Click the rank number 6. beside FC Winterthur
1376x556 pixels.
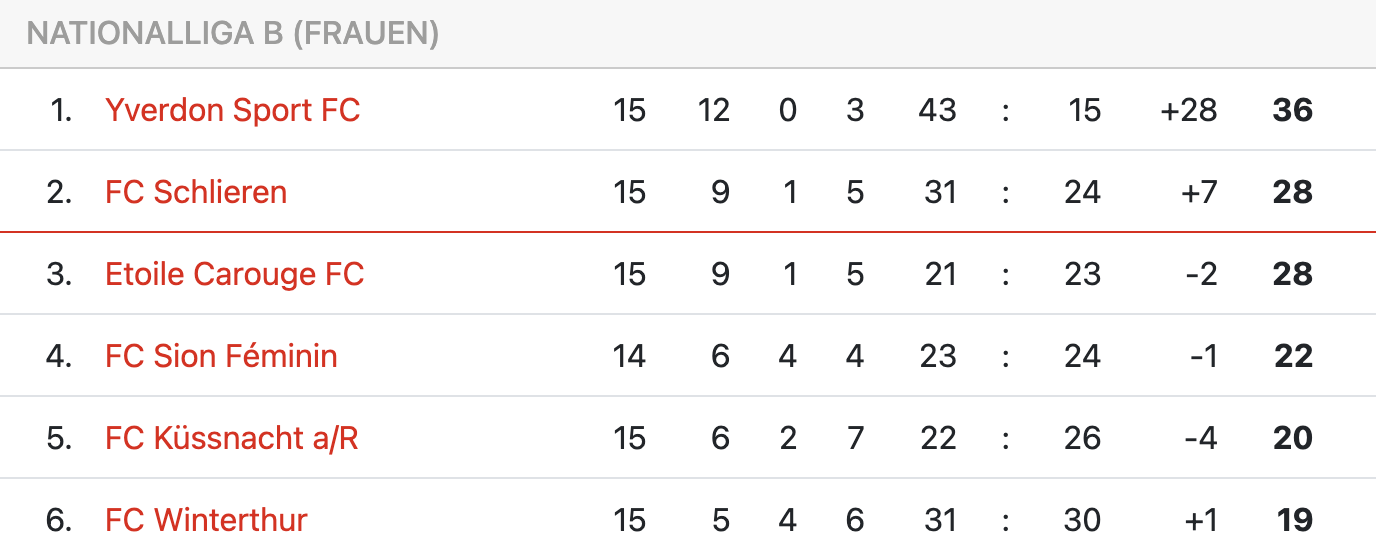click(x=59, y=520)
